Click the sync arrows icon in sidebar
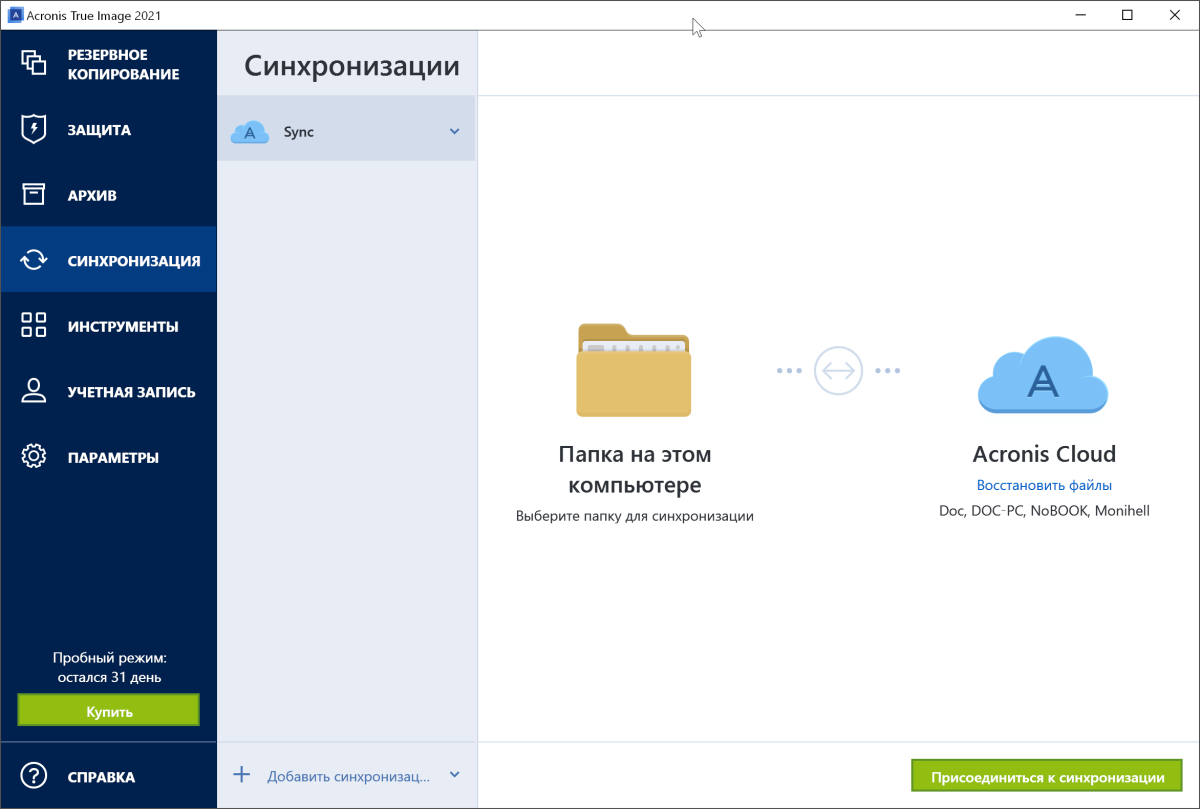The image size is (1200, 809). tap(34, 260)
